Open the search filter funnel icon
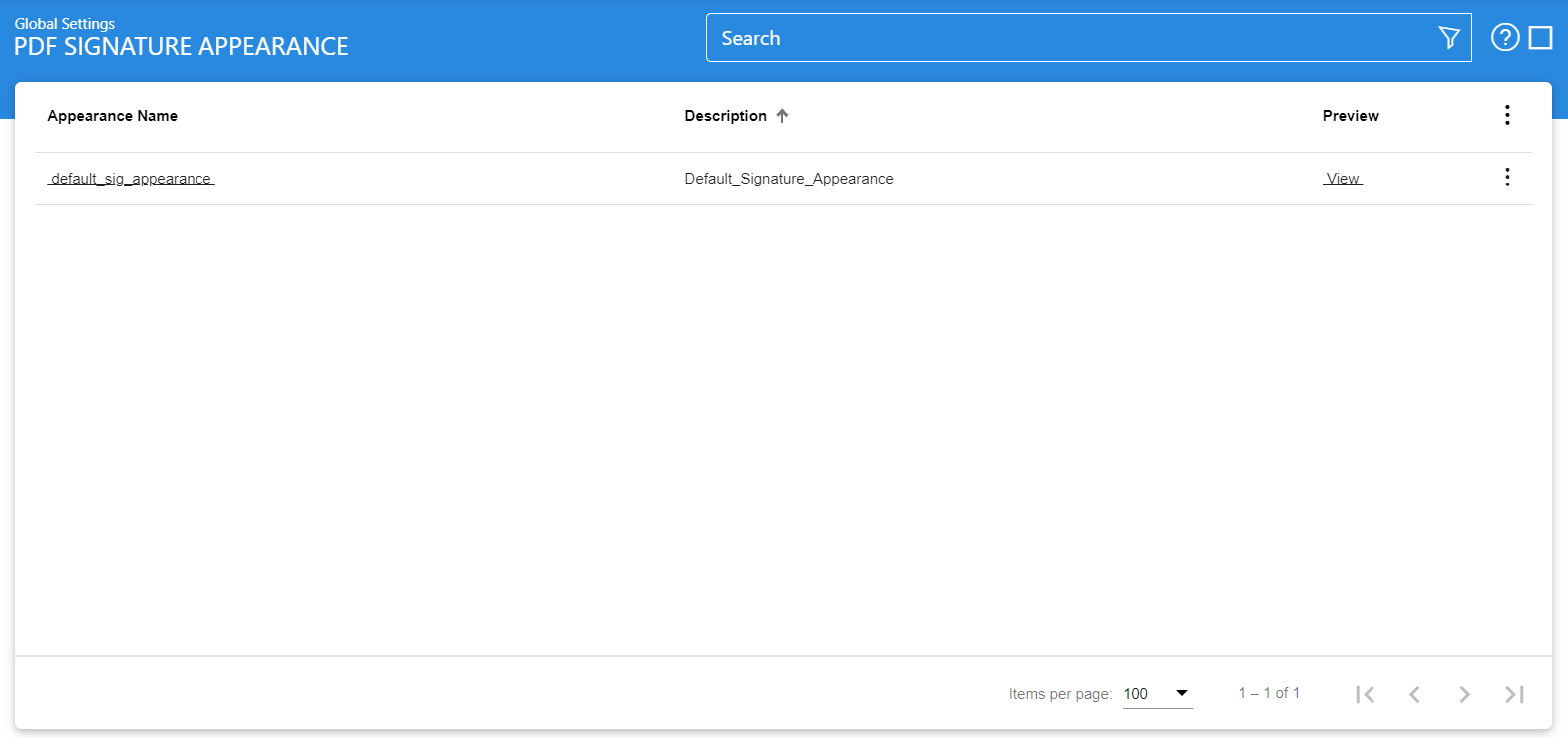The width and height of the screenshot is (1568, 738). click(x=1449, y=38)
